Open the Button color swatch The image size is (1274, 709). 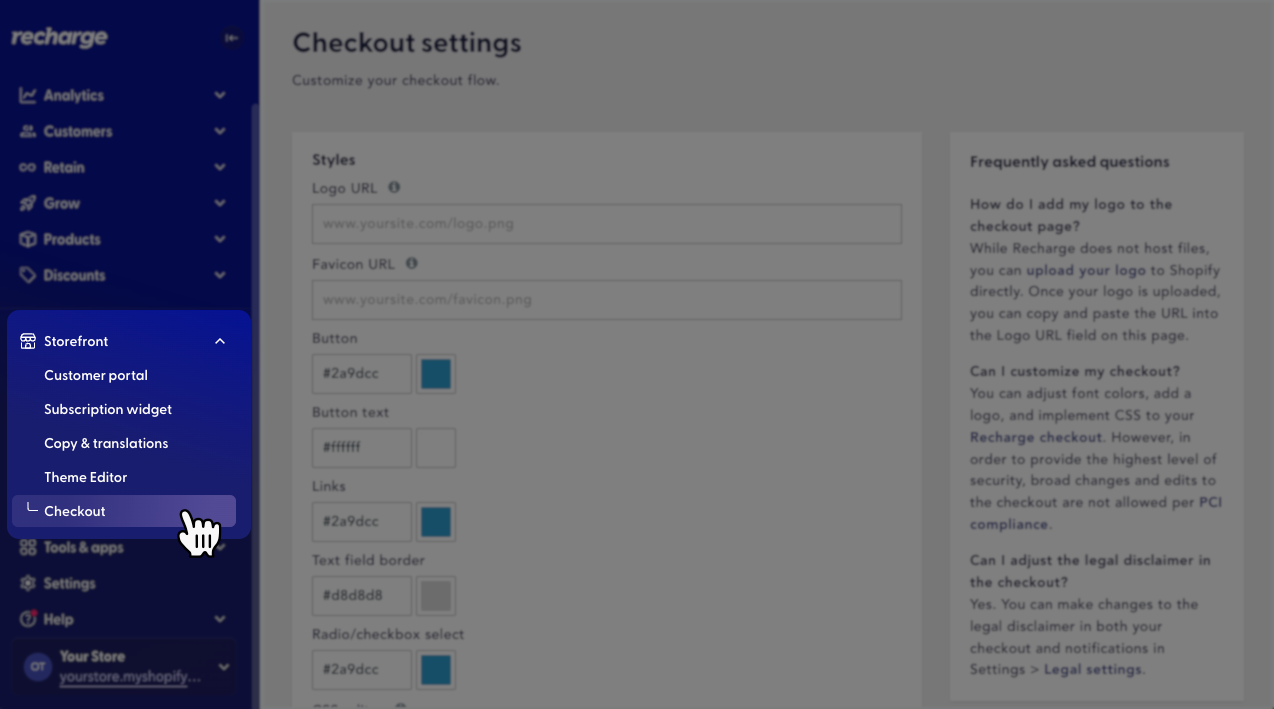tap(436, 374)
